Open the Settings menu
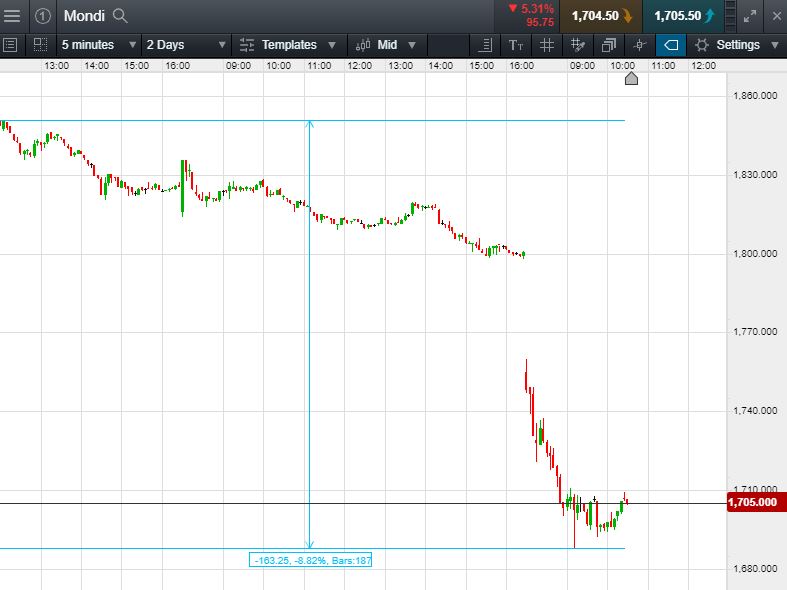This screenshot has width=787, height=590. point(737,45)
